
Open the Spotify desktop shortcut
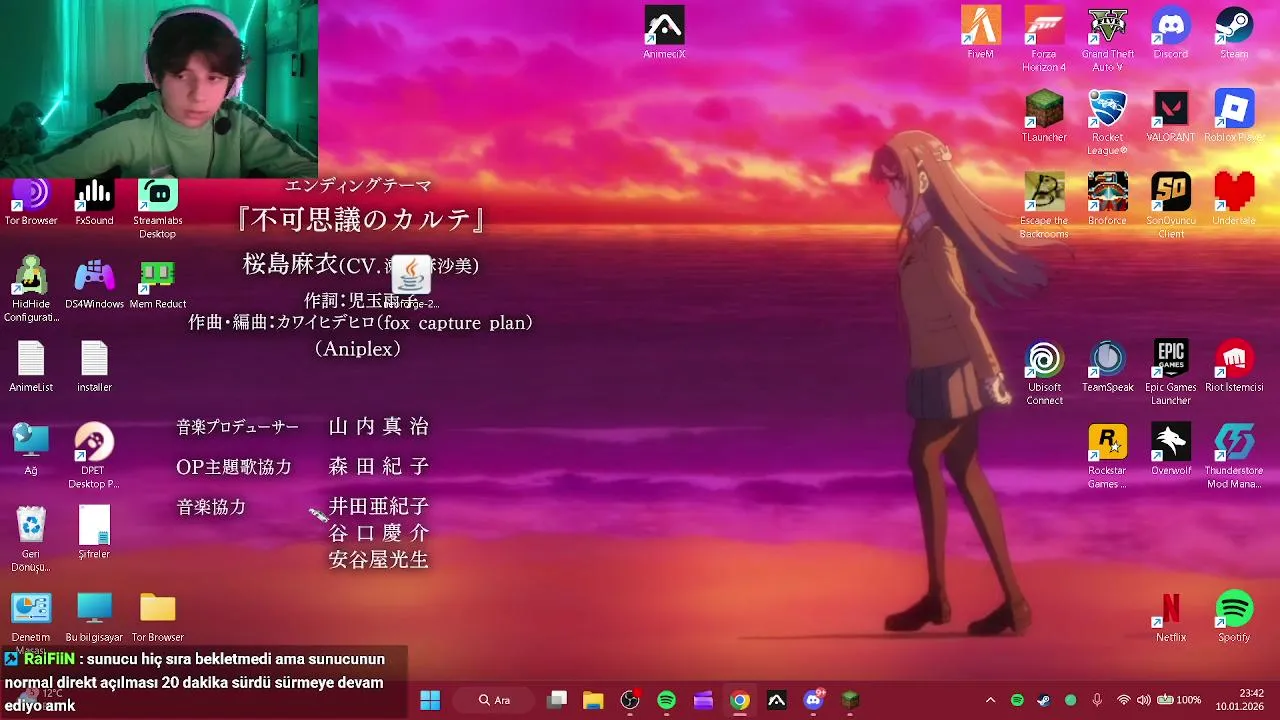tap(1234, 615)
